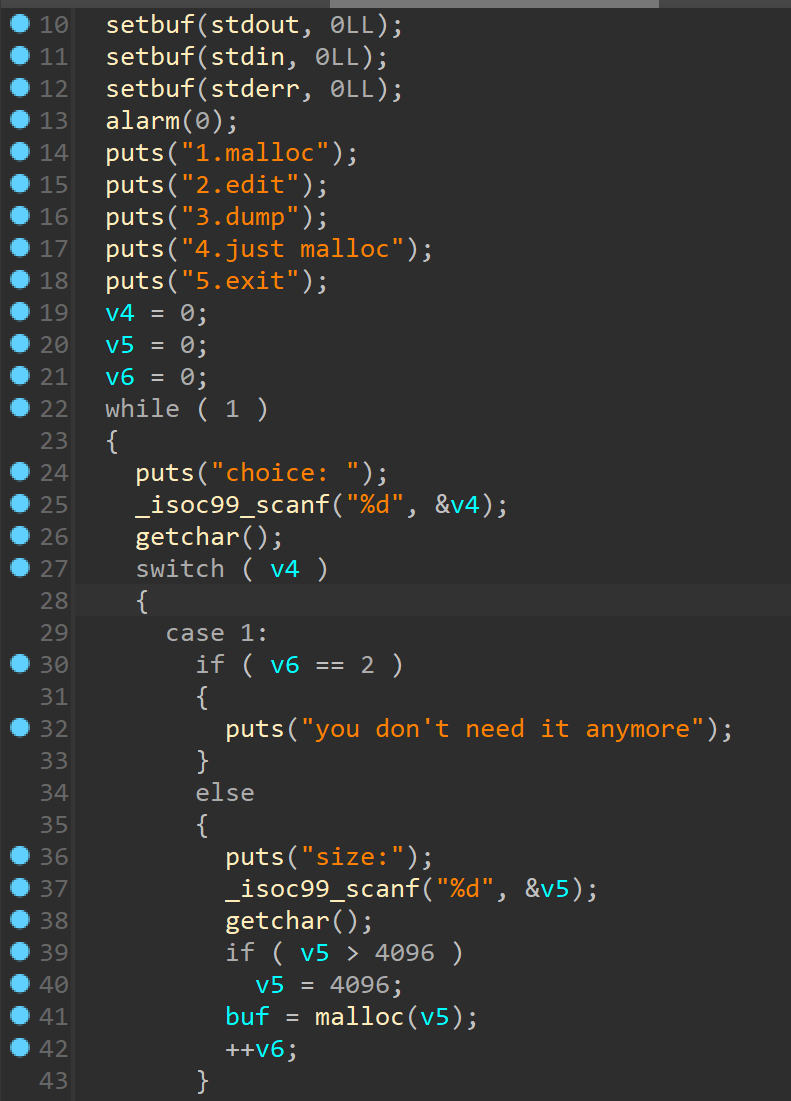This screenshot has height=1101, width=791.
Task: Click string "3.dump" on line 16
Action: pyautogui.click(x=240, y=216)
